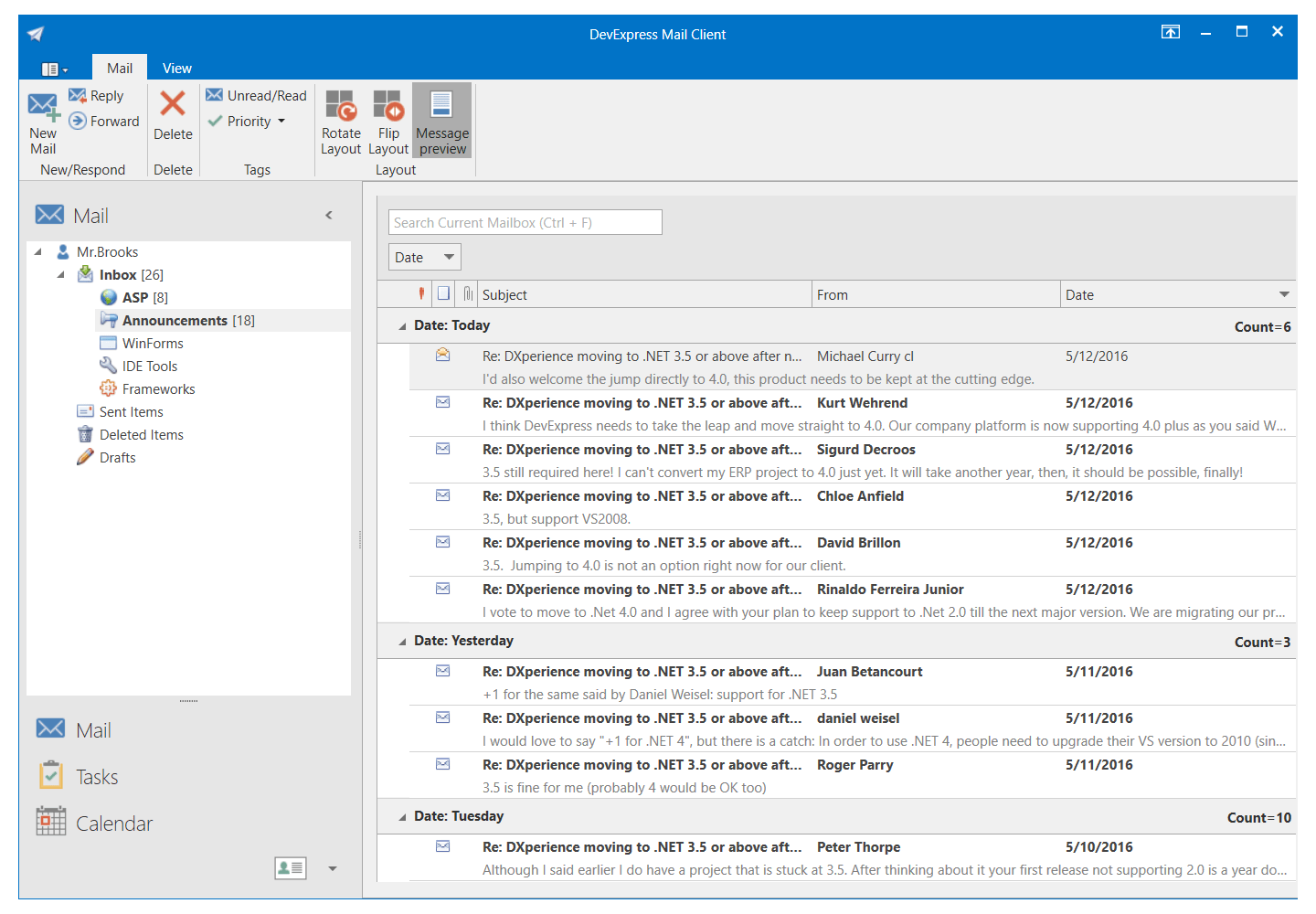Collapse the Inbox folder tree node
The image size is (1316, 914).
click(x=61, y=274)
